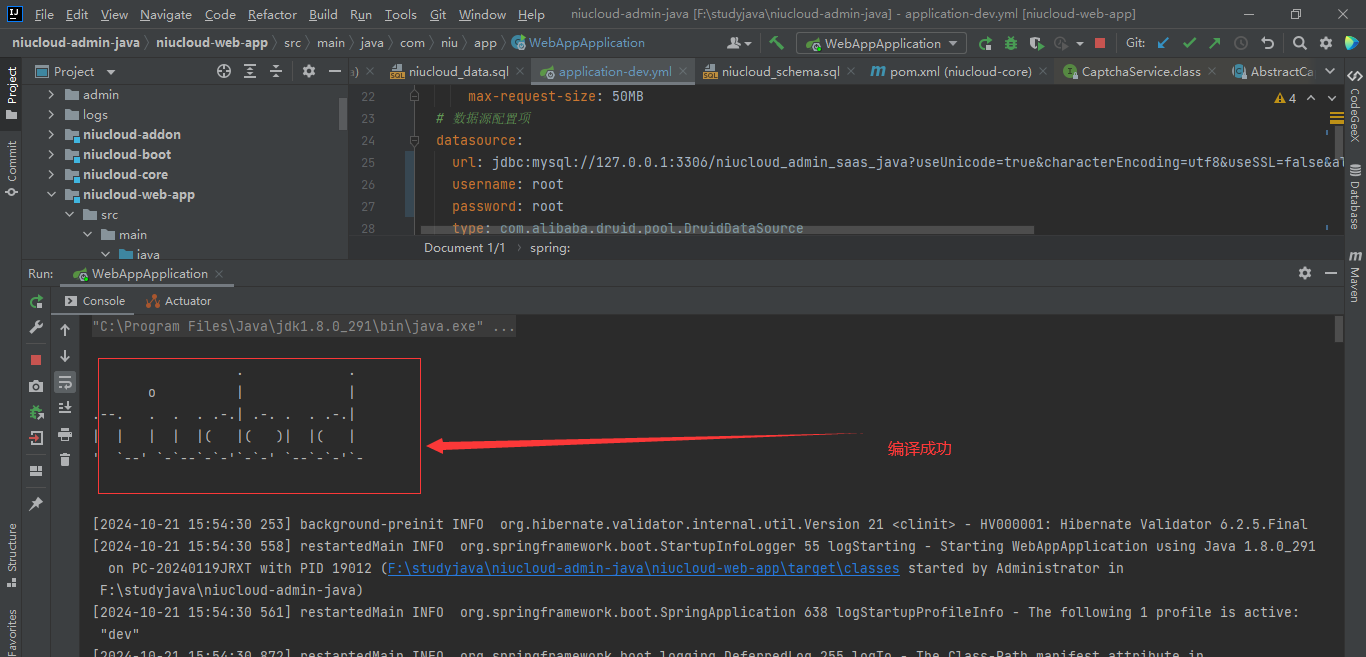Open the target\classes path link in console
Image resolution: width=1366 pixels, height=657 pixels.
tap(643, 568)
